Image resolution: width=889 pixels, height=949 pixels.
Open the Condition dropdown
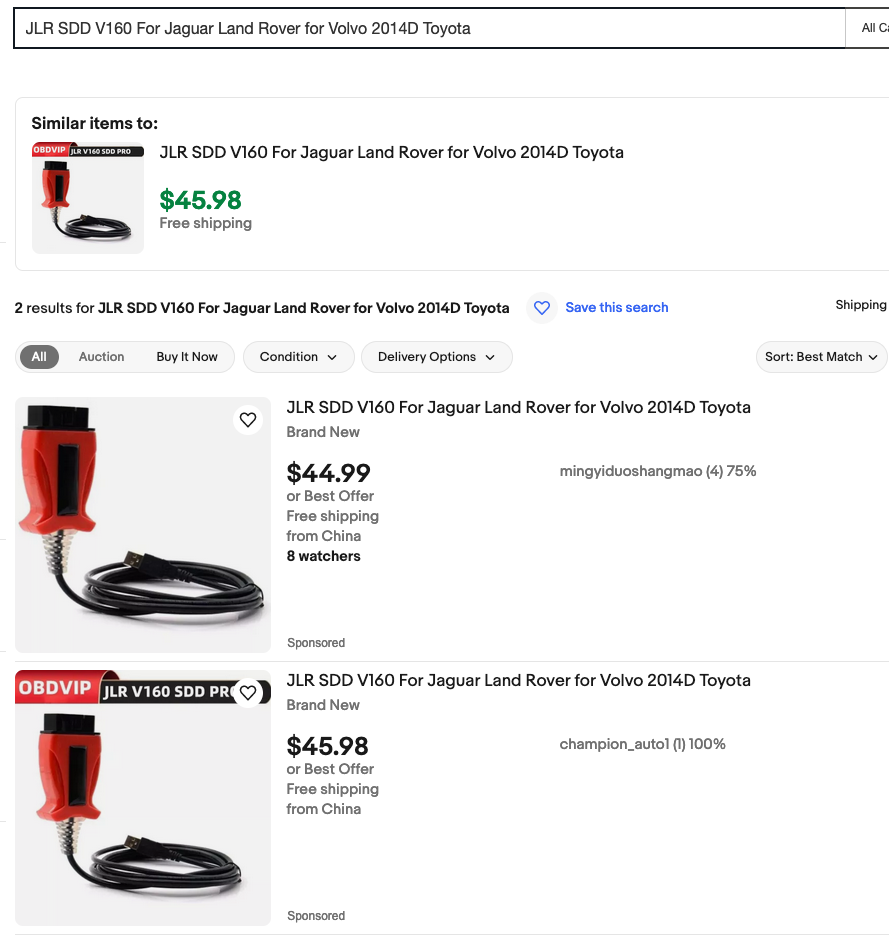(x=298, y=357)
